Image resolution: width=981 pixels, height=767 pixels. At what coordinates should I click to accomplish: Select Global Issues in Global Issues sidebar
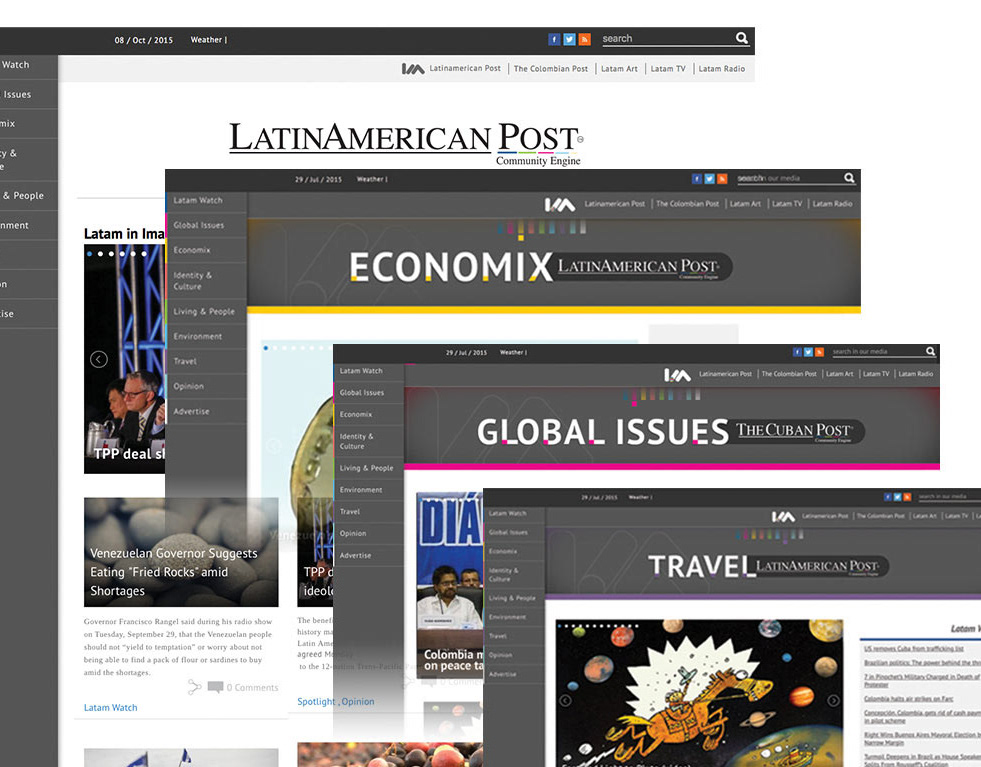click(x=362, y=393)
